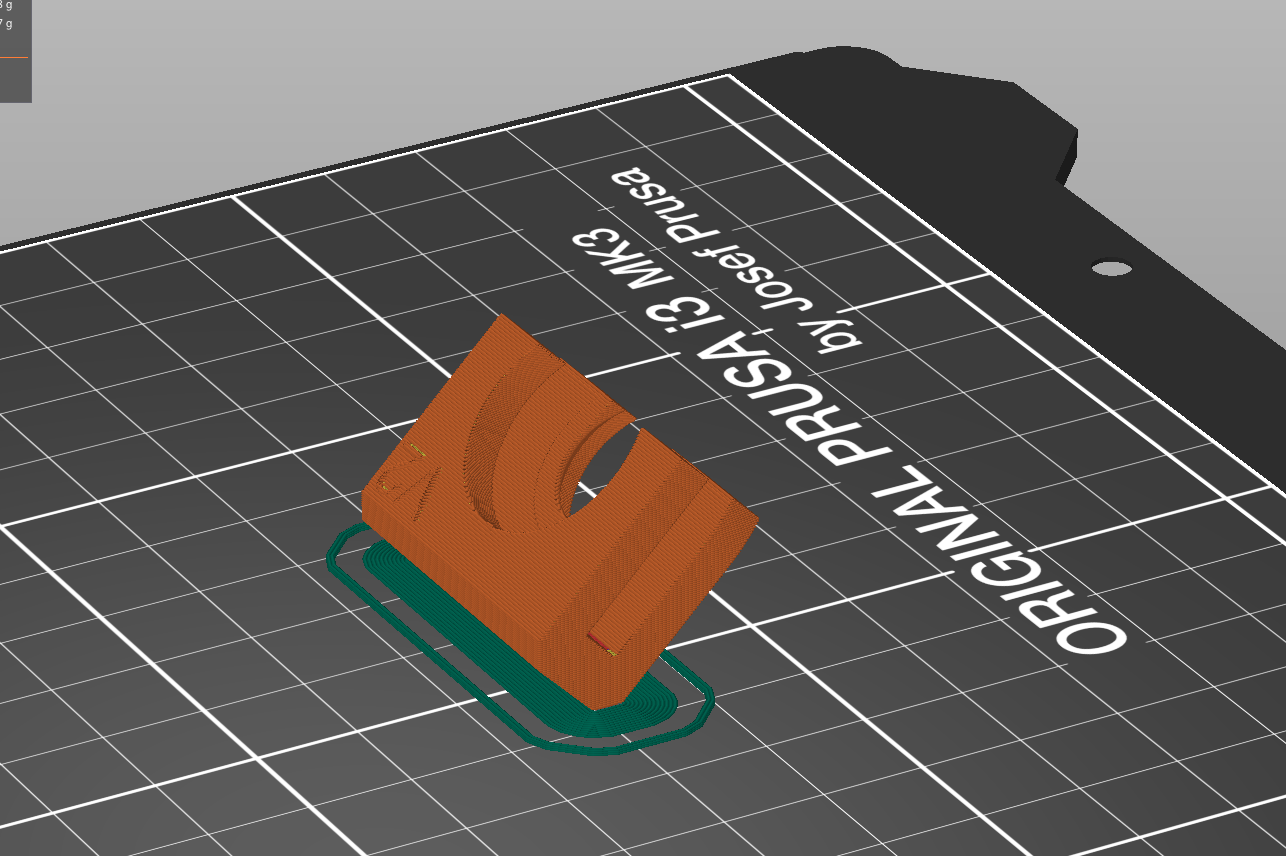This screenshot has height=856, width=1286.
Task: Click the yellow marker on the model's left edge
Action: (418, 449)
